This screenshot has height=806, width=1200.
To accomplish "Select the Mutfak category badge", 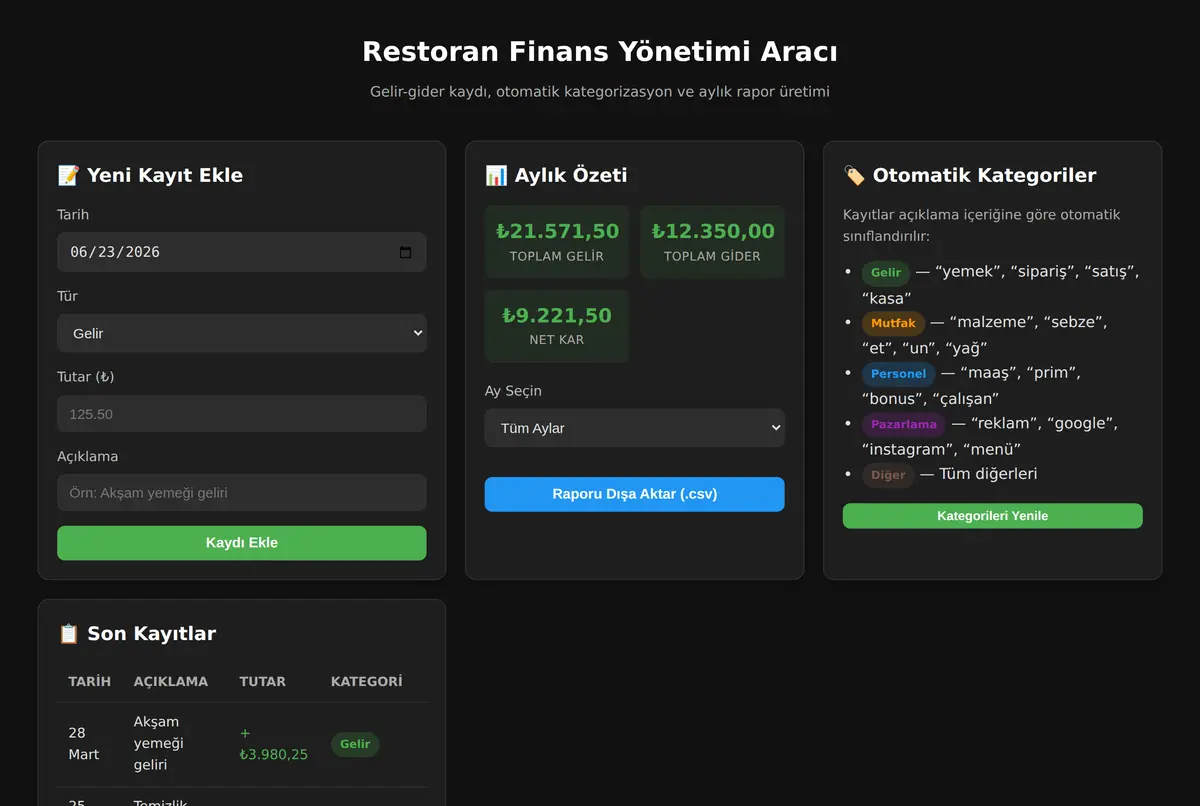I will pos(893,323).
